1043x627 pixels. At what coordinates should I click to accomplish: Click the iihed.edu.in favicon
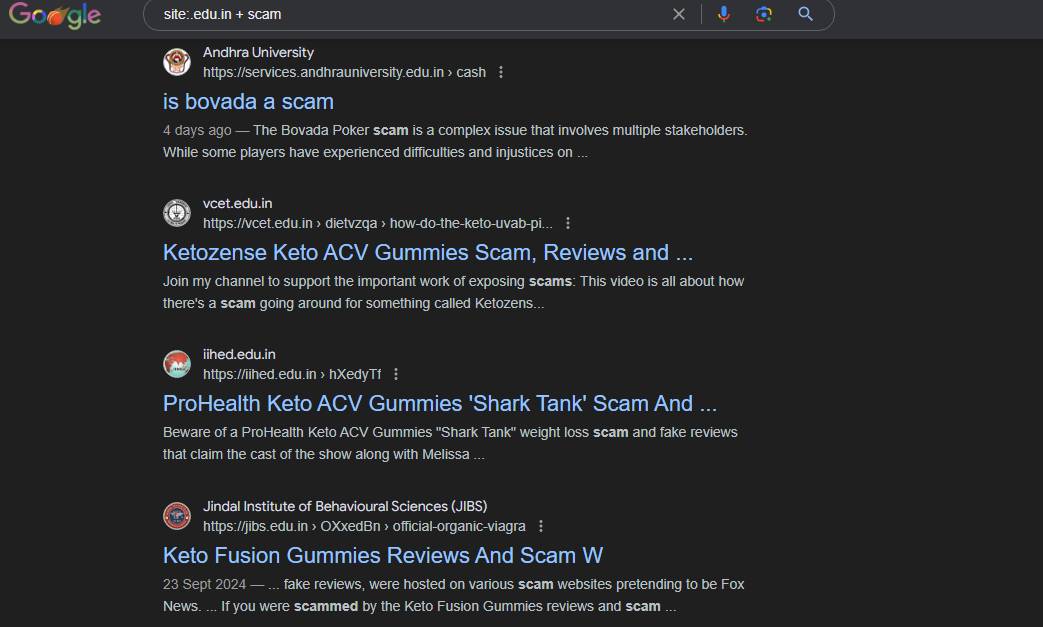[177, 364]
